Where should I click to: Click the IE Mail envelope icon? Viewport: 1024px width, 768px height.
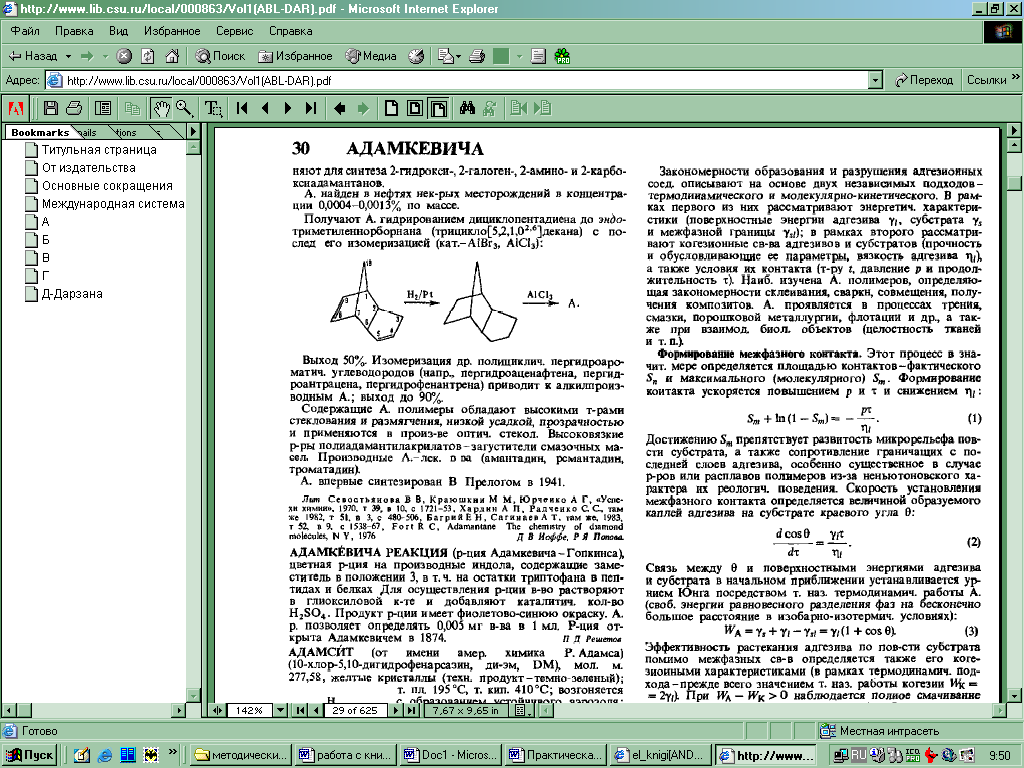tap(445, 56)
